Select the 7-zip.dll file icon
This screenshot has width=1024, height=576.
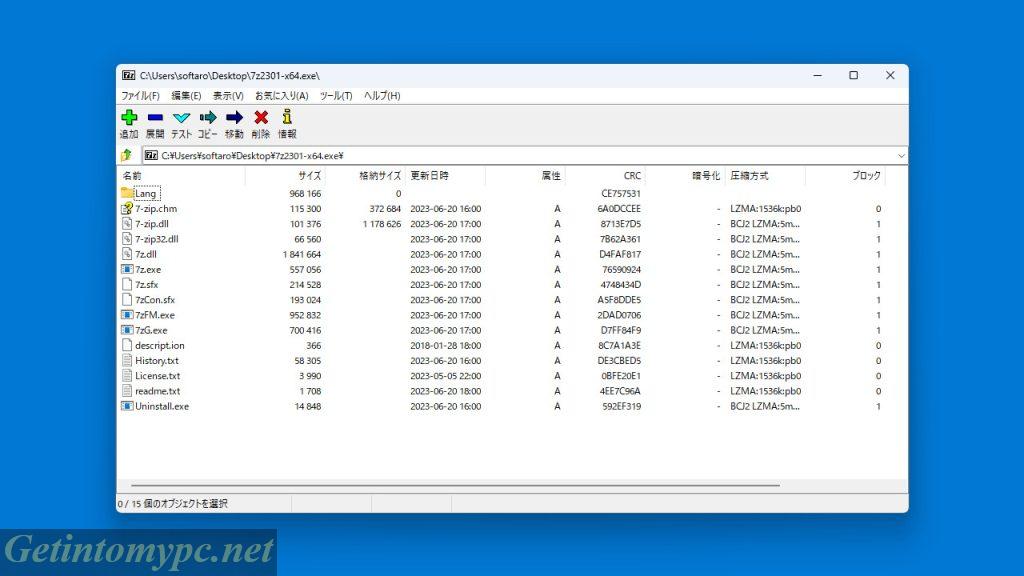[127, 223]
